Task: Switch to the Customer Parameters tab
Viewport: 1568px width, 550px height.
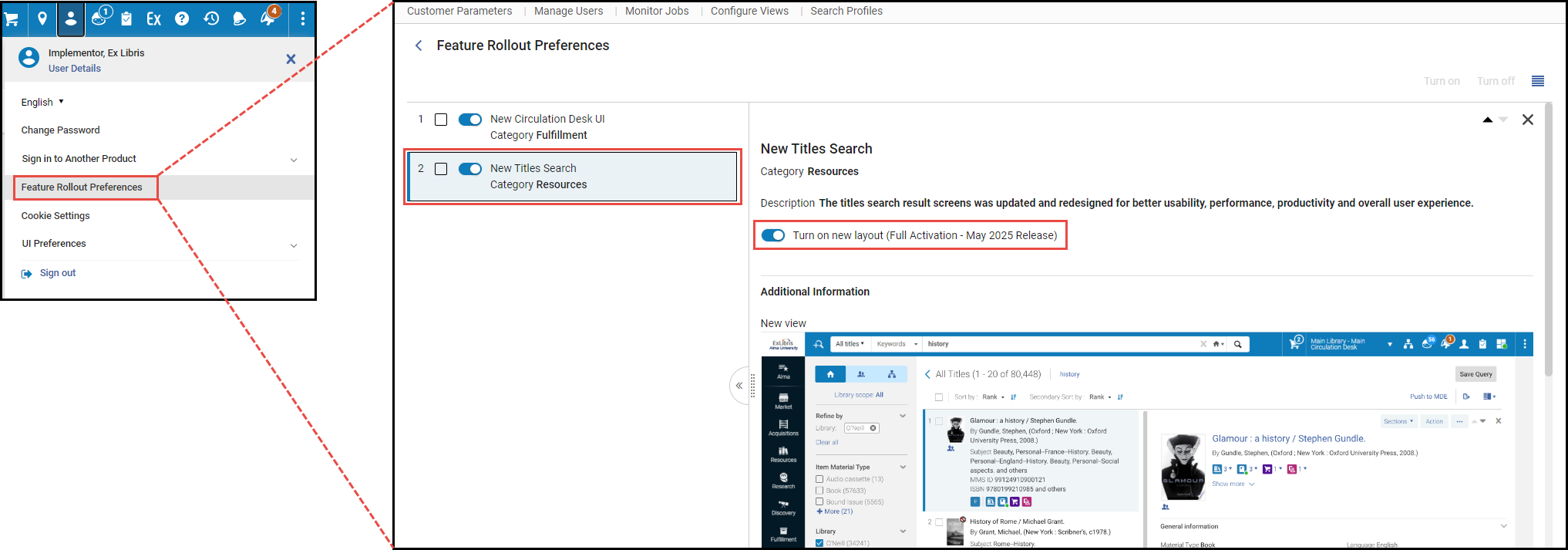Action: point(459,11)
